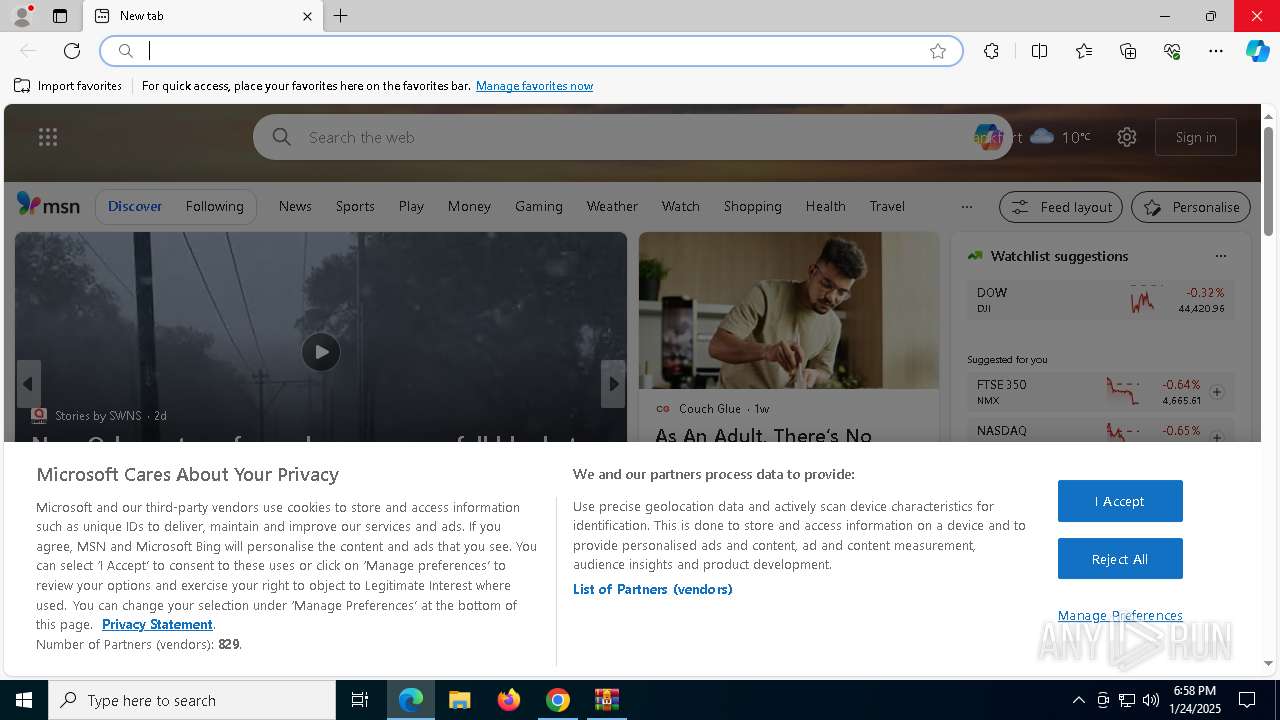Open the Sports category
Viewport: 1280px width, 720px height.
click(x=355, y=206)
